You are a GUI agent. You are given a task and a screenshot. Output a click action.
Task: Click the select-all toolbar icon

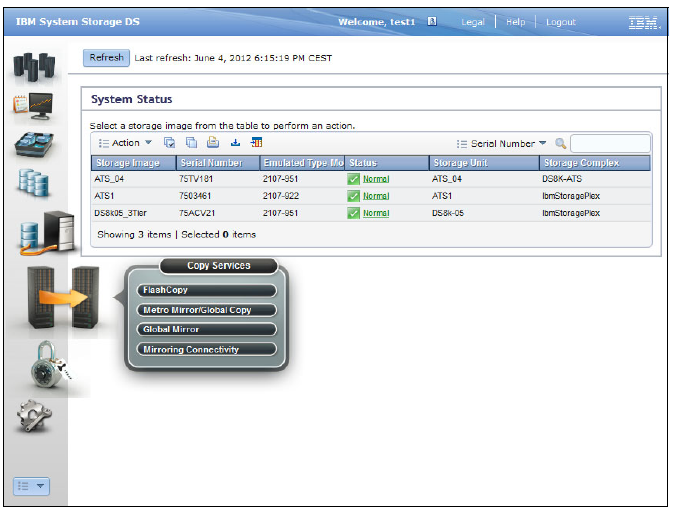169,143
